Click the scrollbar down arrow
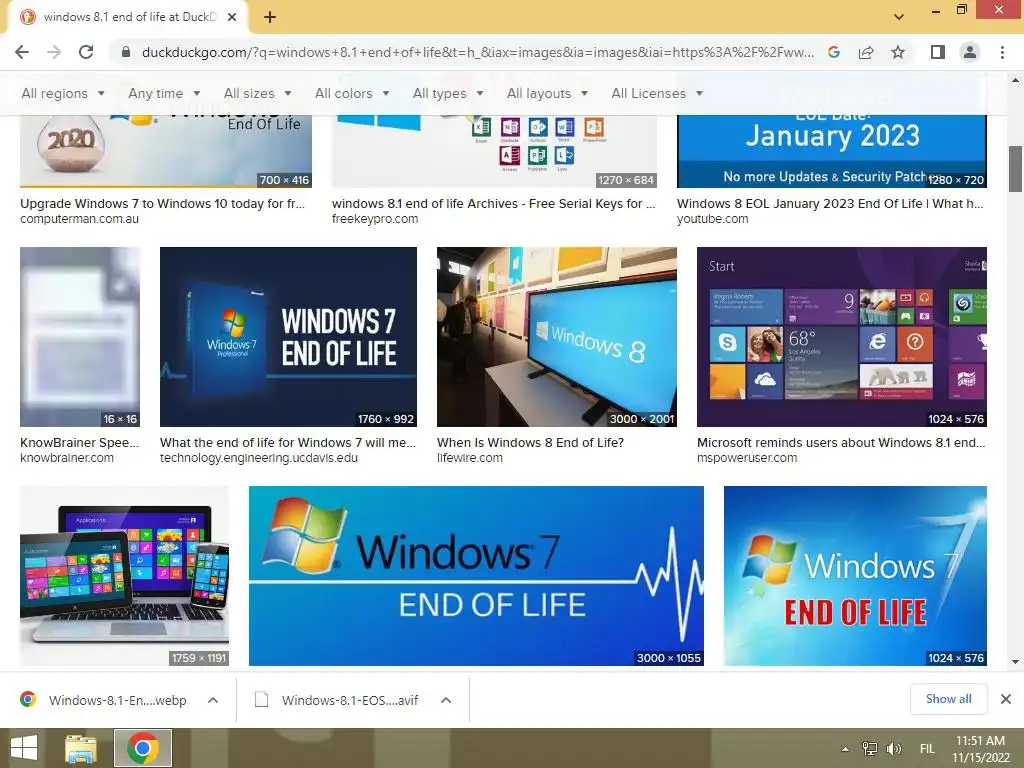 [1015, 662]
